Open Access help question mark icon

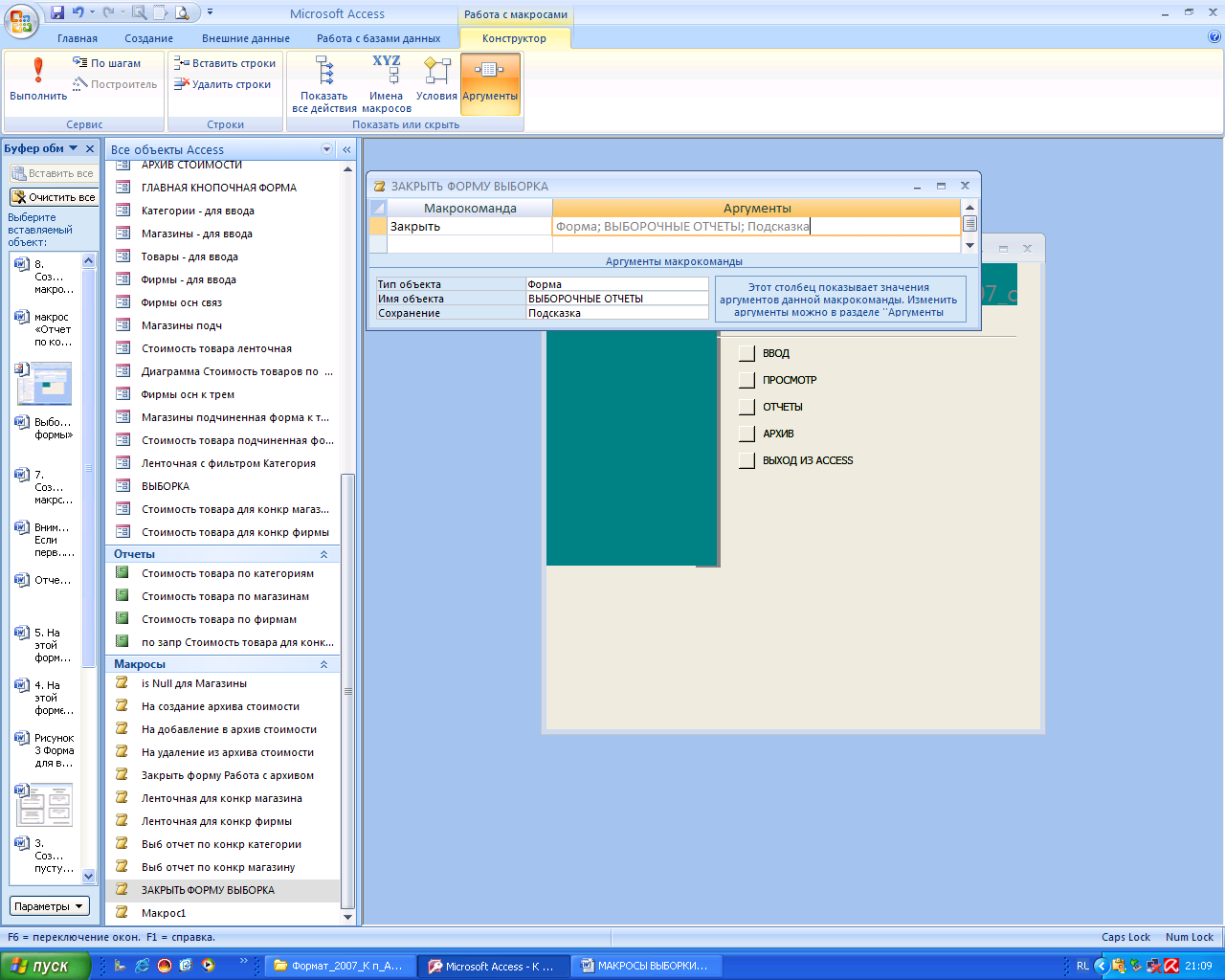pyautogui.click(x=1214, y=37)
